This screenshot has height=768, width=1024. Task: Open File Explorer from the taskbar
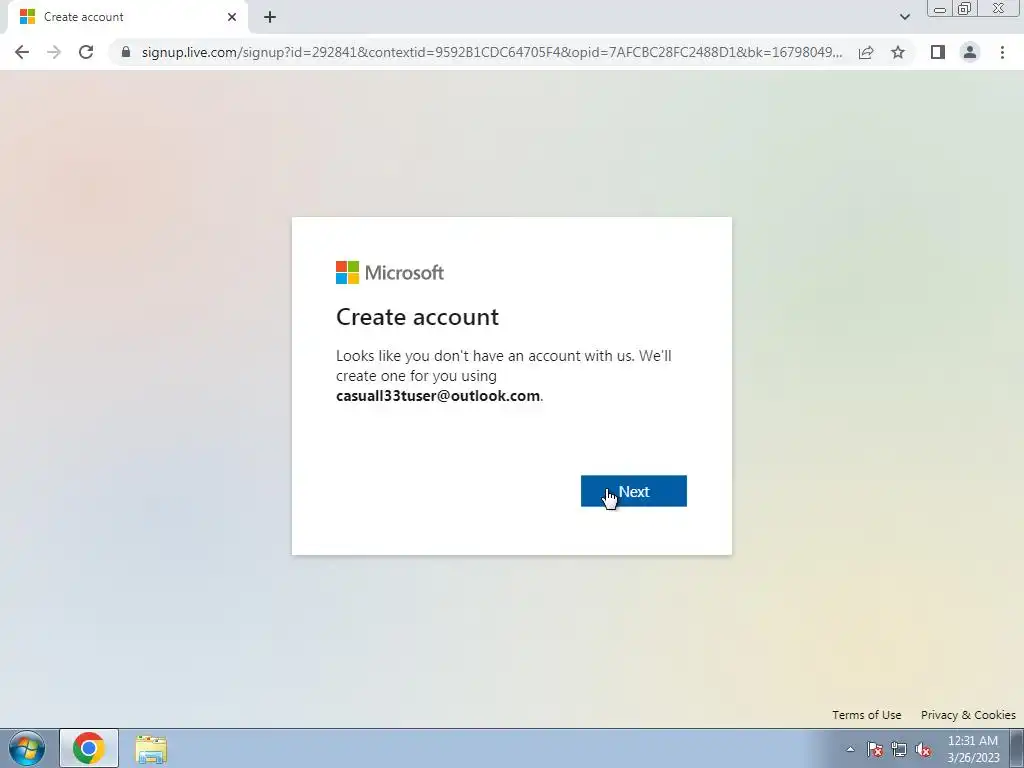[151, 749]
